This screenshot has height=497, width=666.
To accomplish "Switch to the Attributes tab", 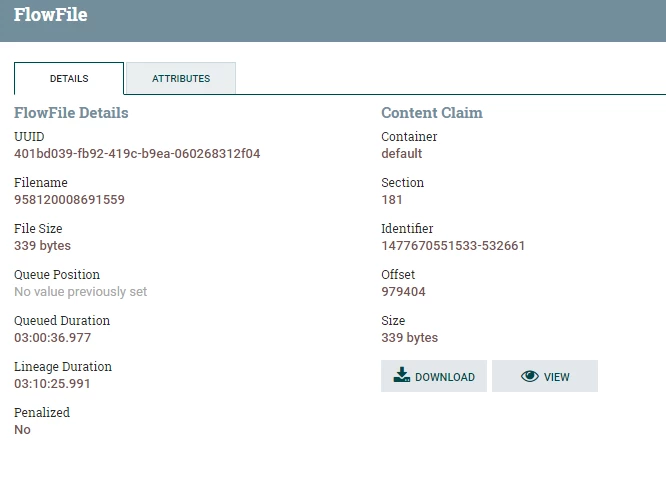I will [x=181, y=78].
